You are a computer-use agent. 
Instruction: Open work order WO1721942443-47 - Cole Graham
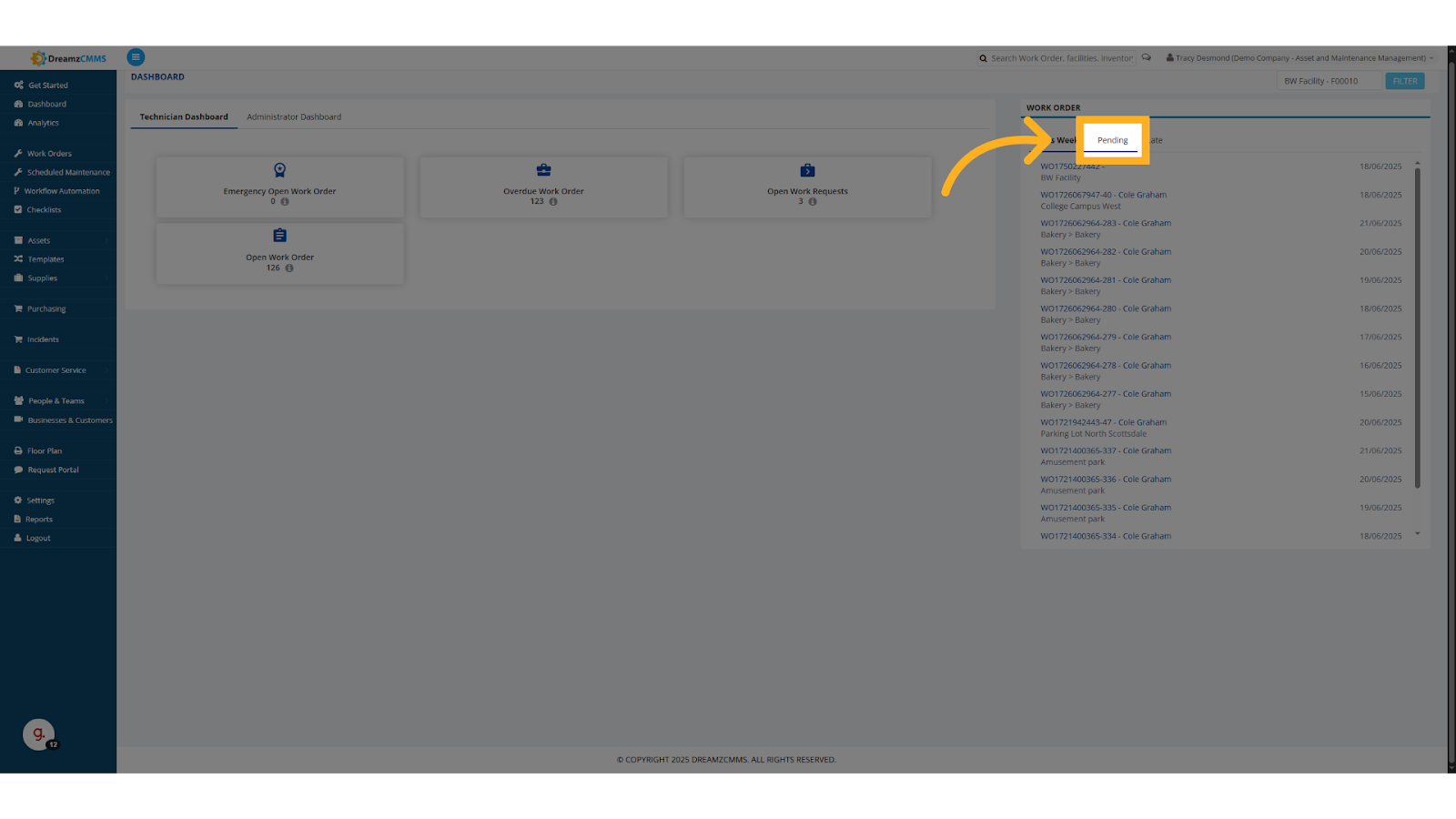point(1103,422)
